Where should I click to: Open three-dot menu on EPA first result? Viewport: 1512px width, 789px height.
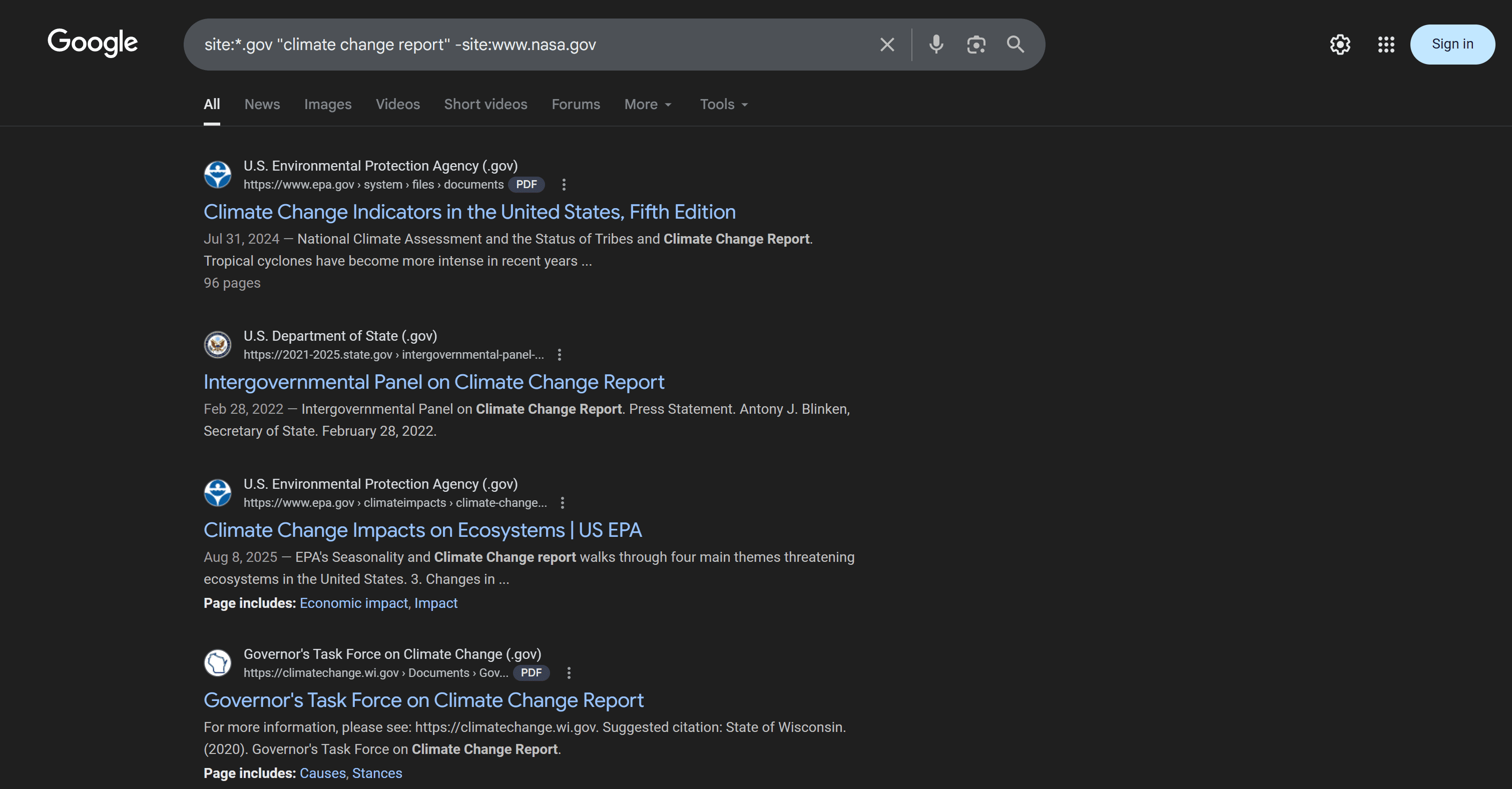tap(564, 184)
